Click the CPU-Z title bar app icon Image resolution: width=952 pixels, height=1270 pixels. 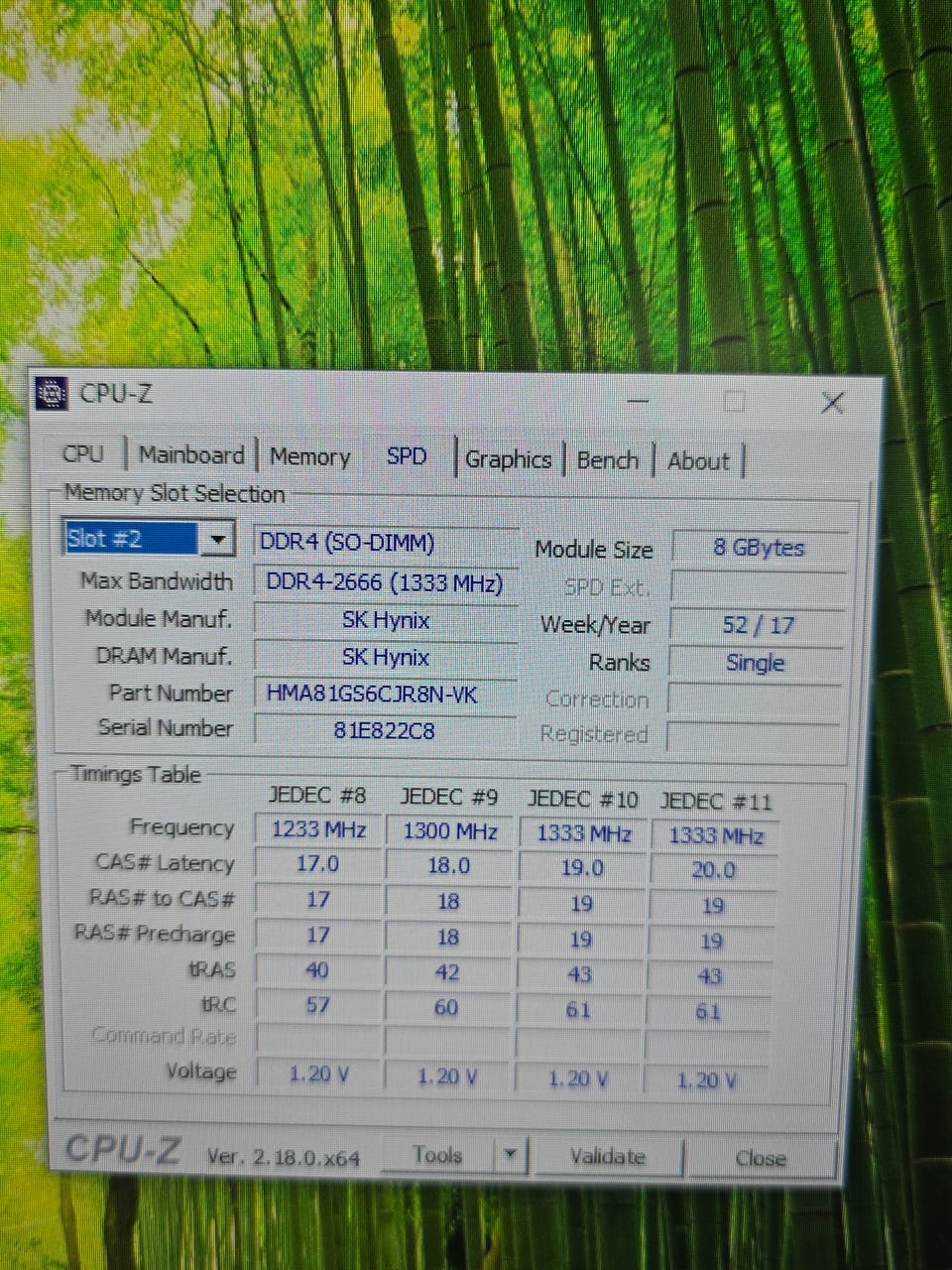click(52, 394)
